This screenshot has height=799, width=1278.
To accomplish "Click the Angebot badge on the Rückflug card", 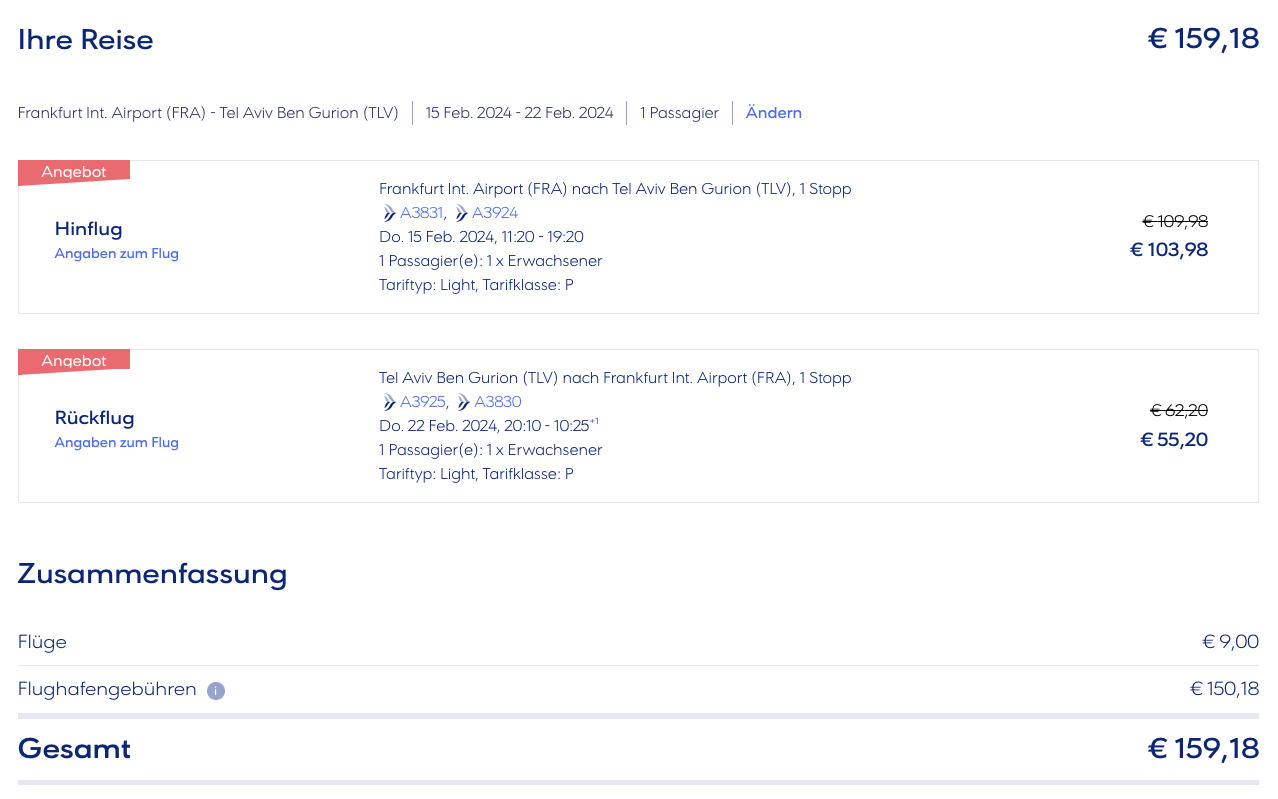I will pyautogui.click(x=73, y=361).
